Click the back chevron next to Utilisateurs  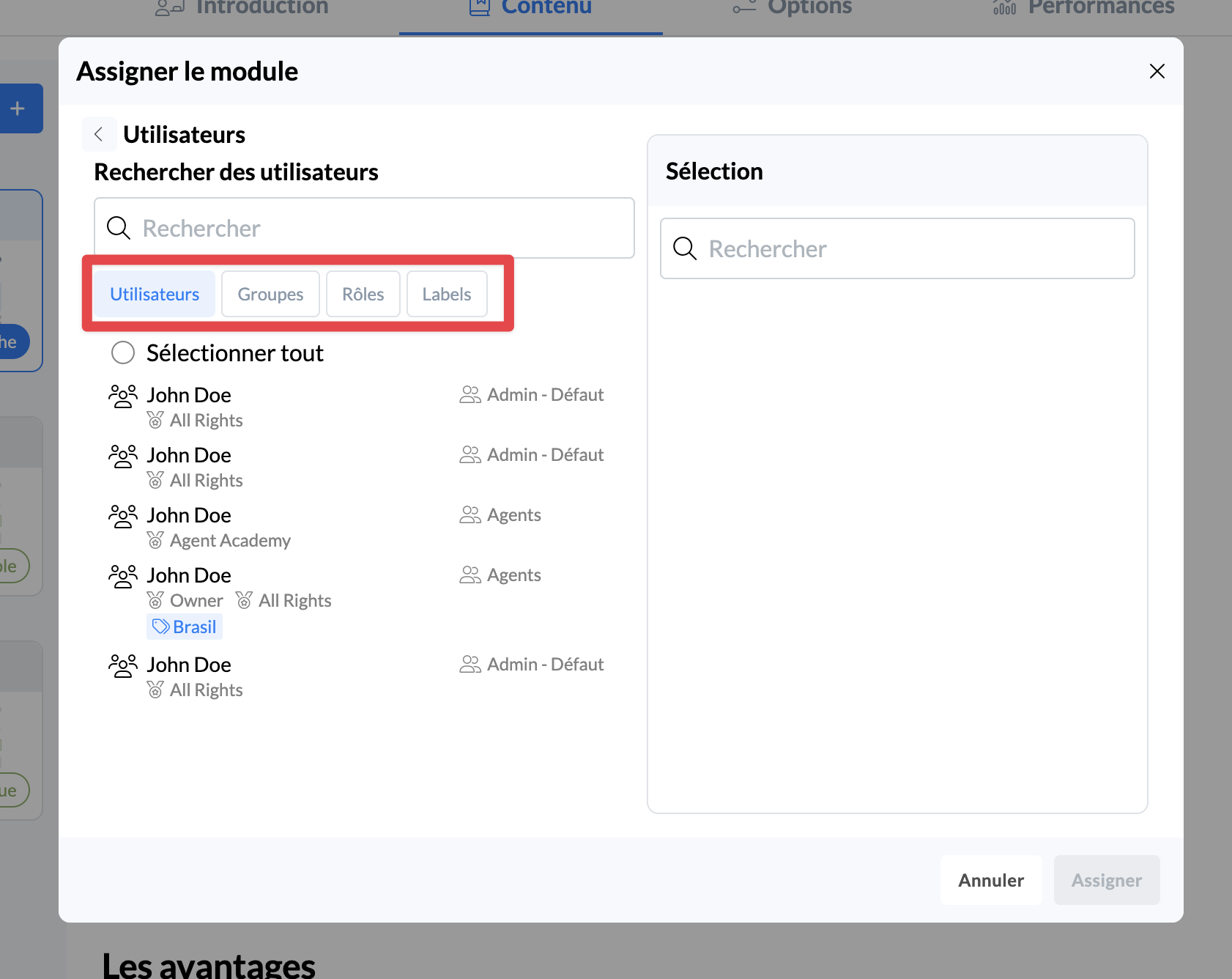coord(99,134)
